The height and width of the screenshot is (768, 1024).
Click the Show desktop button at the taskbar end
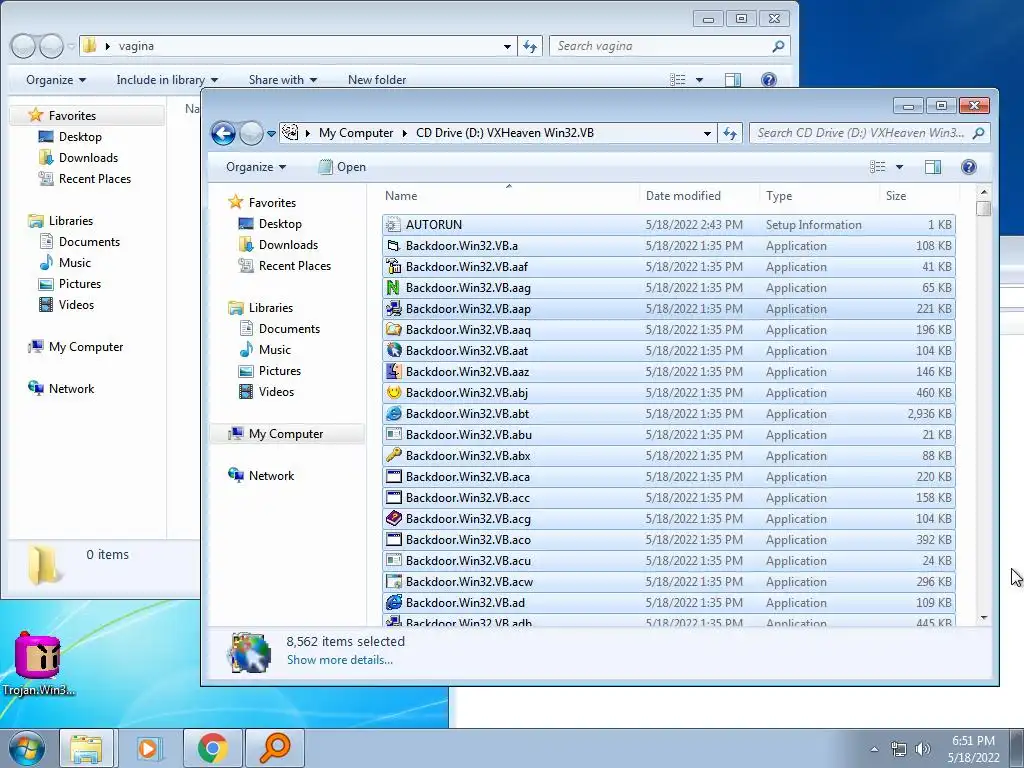[x=1017, y=748]
